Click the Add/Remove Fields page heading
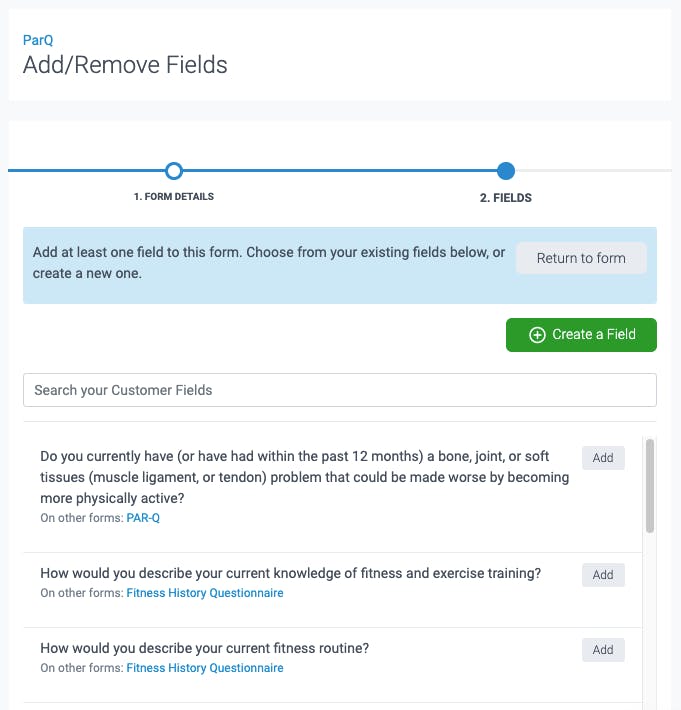The height and width of the screenshot is (710, 681). pyautogui.click(x=125, y=64)
